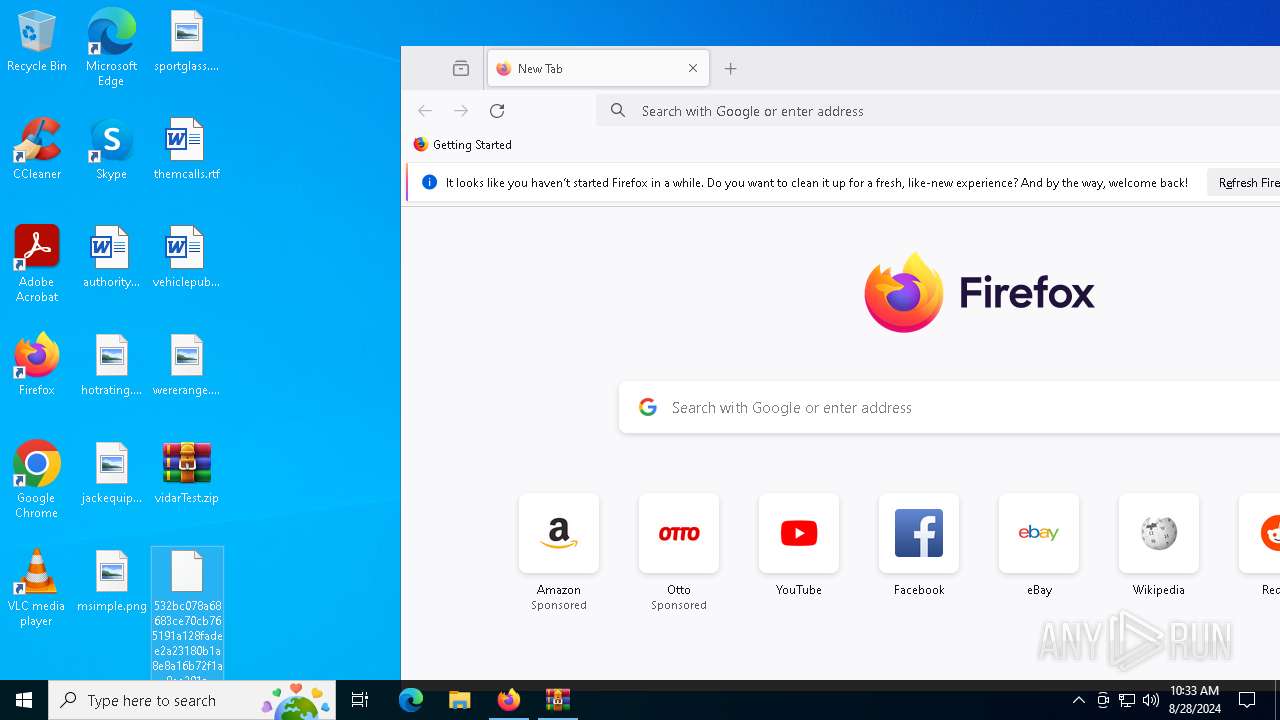This screenshot has width=1280, height=720.
Task: Show hidden system tray icons
Action: (x=1079, y=700)
